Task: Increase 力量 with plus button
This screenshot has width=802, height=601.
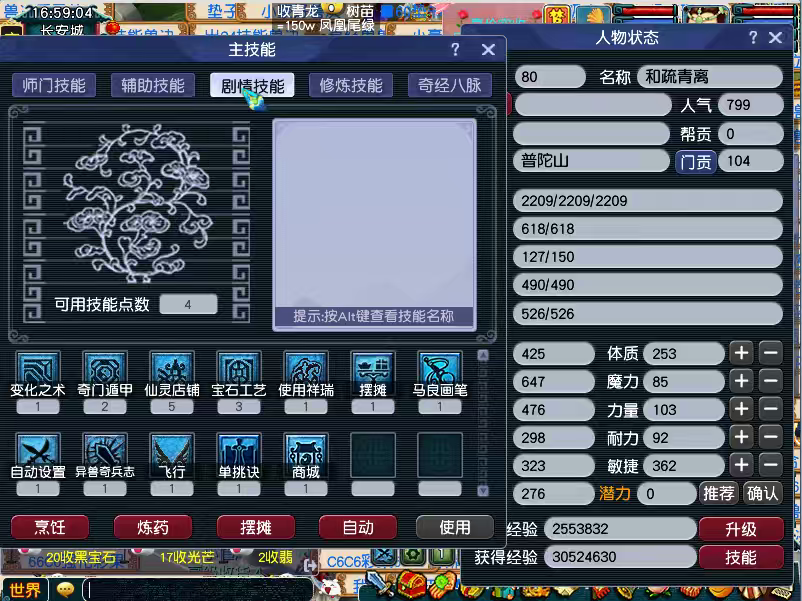Action: 742,409
